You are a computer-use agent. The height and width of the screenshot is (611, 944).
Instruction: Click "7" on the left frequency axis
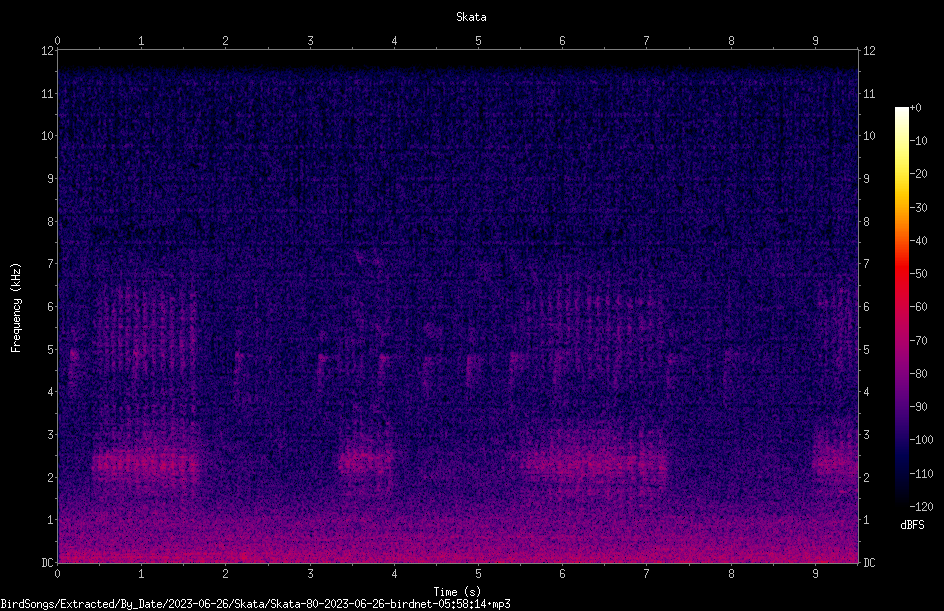(x=51, y=264)
